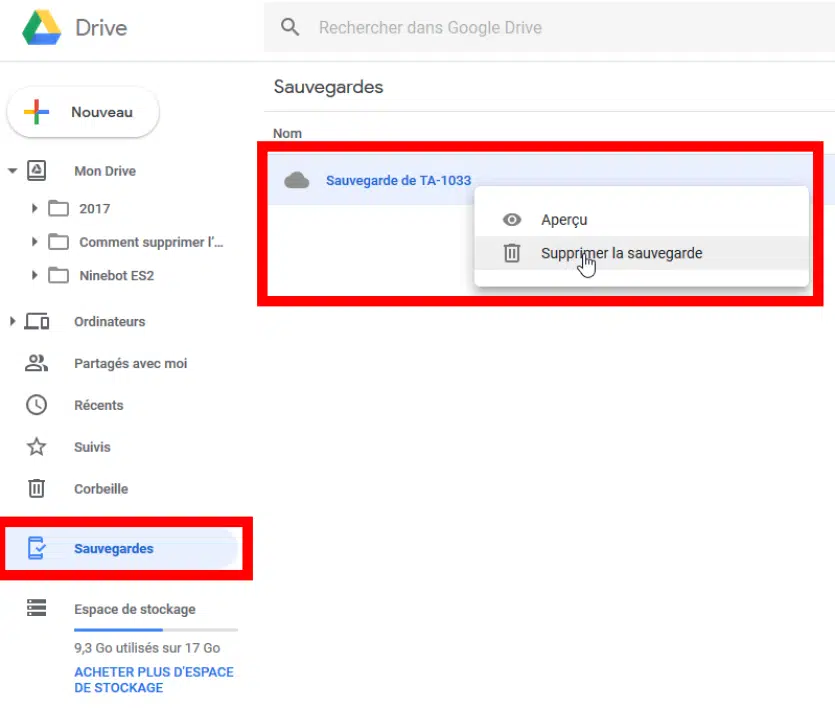835x708 pixels.
Task: Open Récents
Action: [99, 405]
